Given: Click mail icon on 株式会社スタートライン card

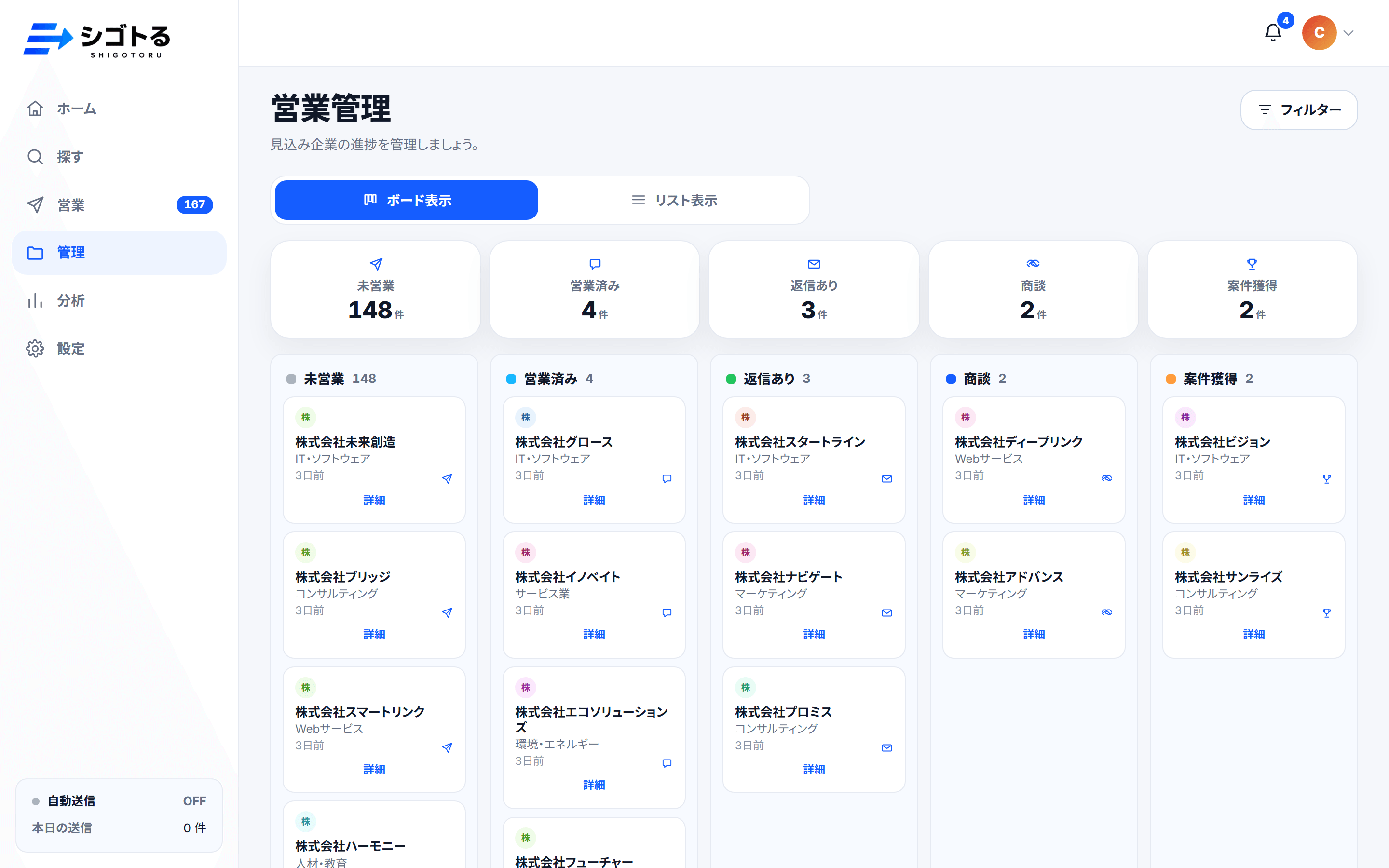Looking at the screenshot, I should coord(887,478).
